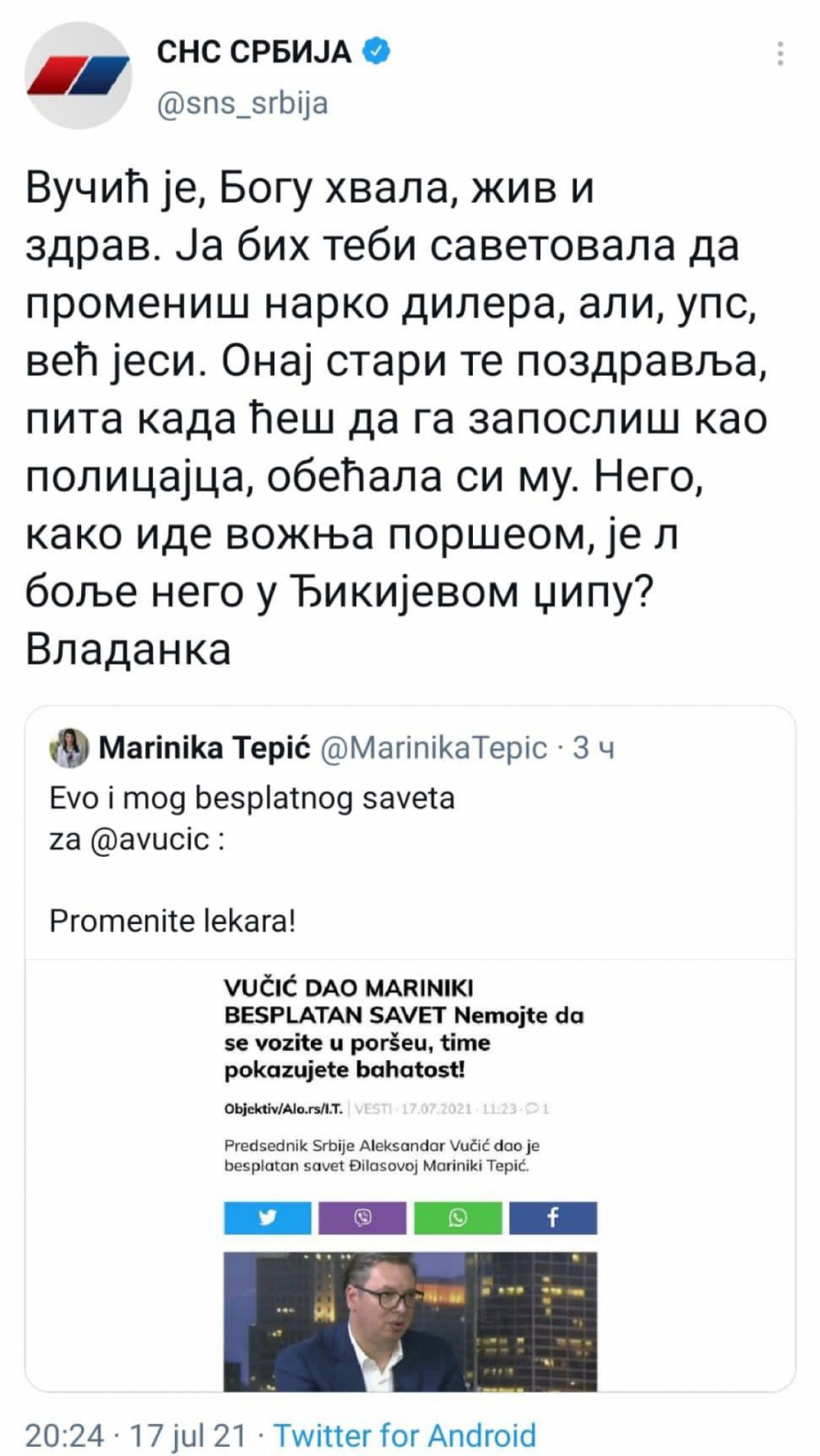Select the Twitter share icon in the article

[266, 1217]
